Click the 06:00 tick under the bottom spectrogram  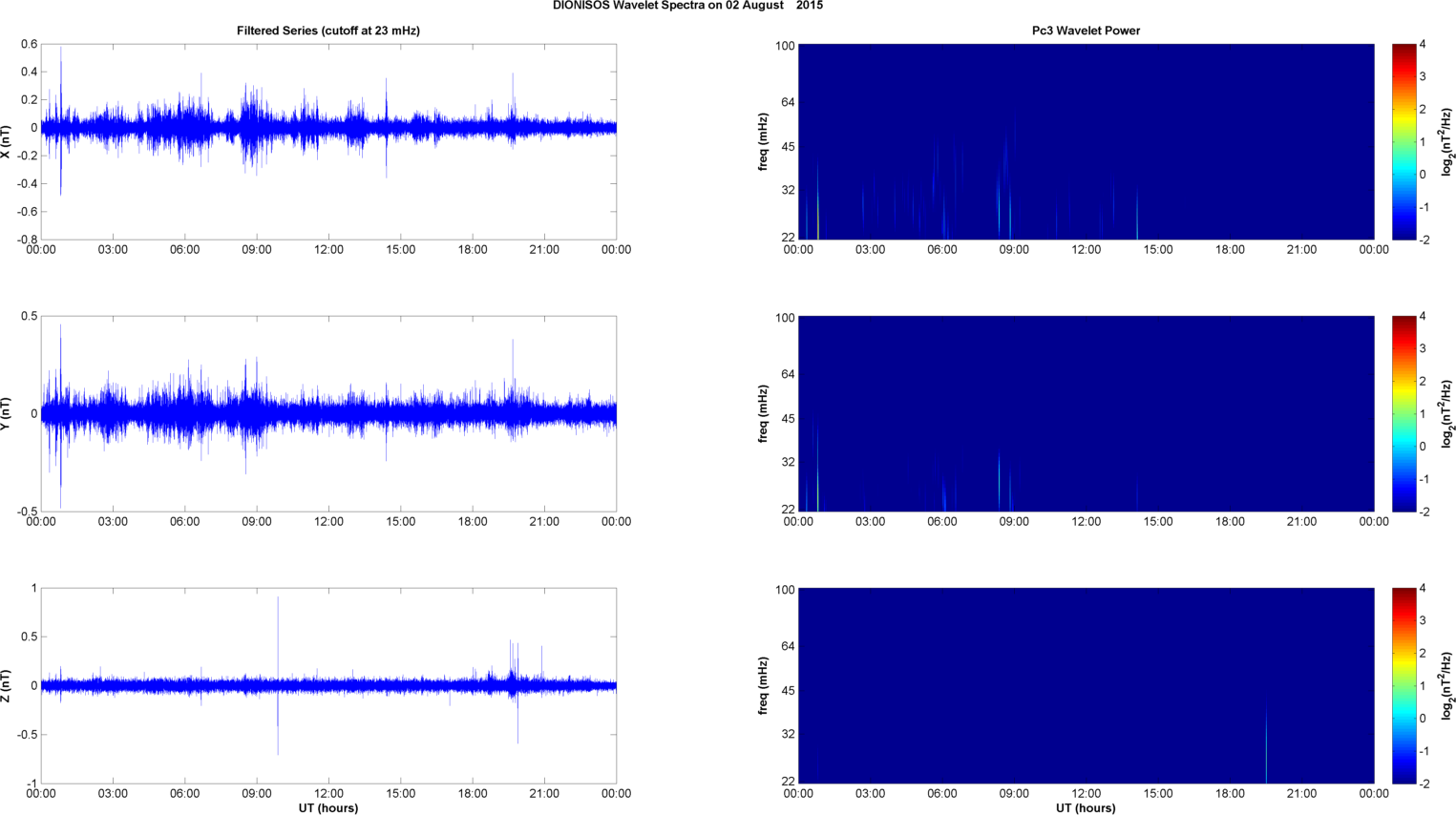click(942, 794)
